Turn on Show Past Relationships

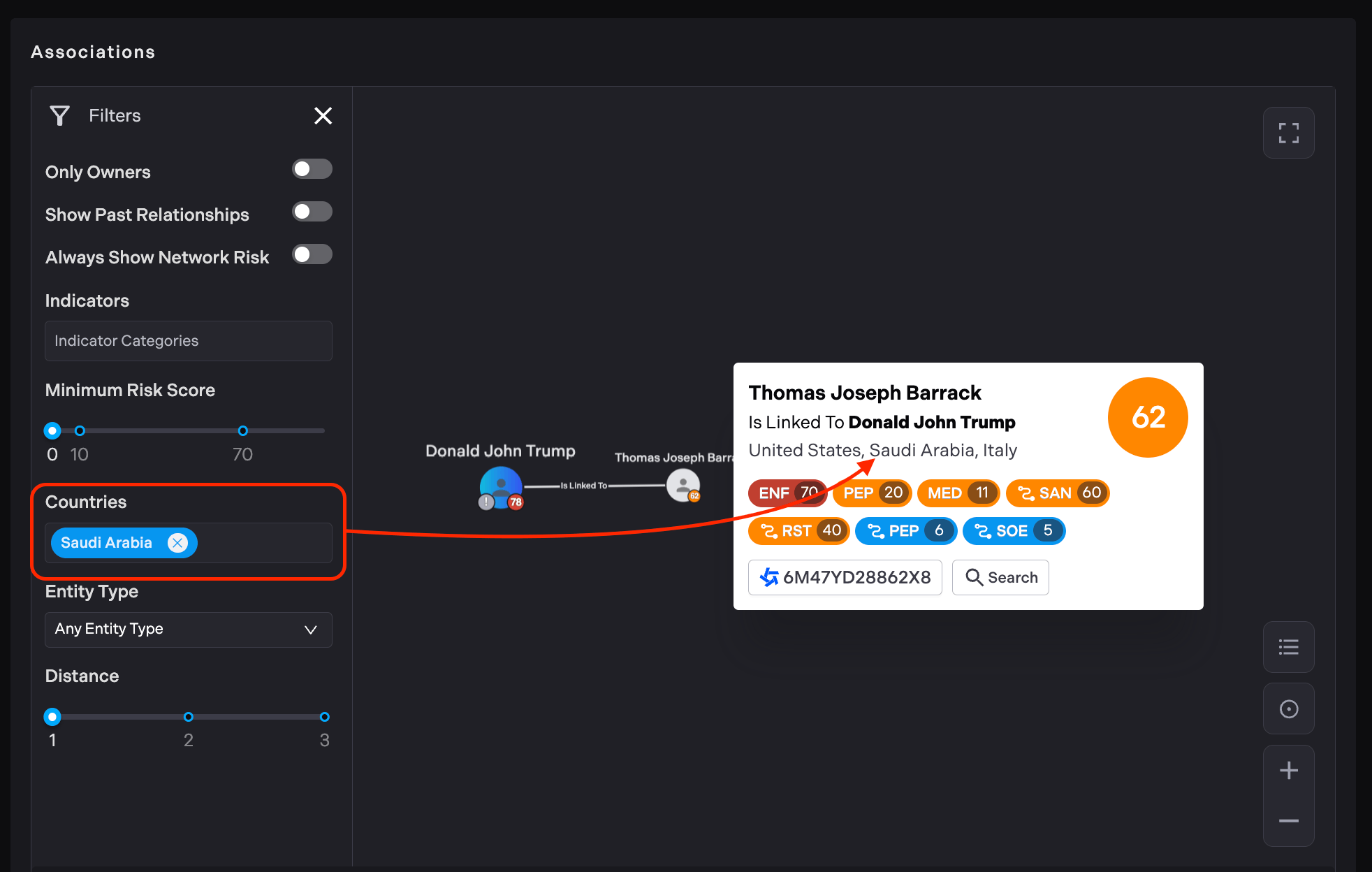pos(312,212)
